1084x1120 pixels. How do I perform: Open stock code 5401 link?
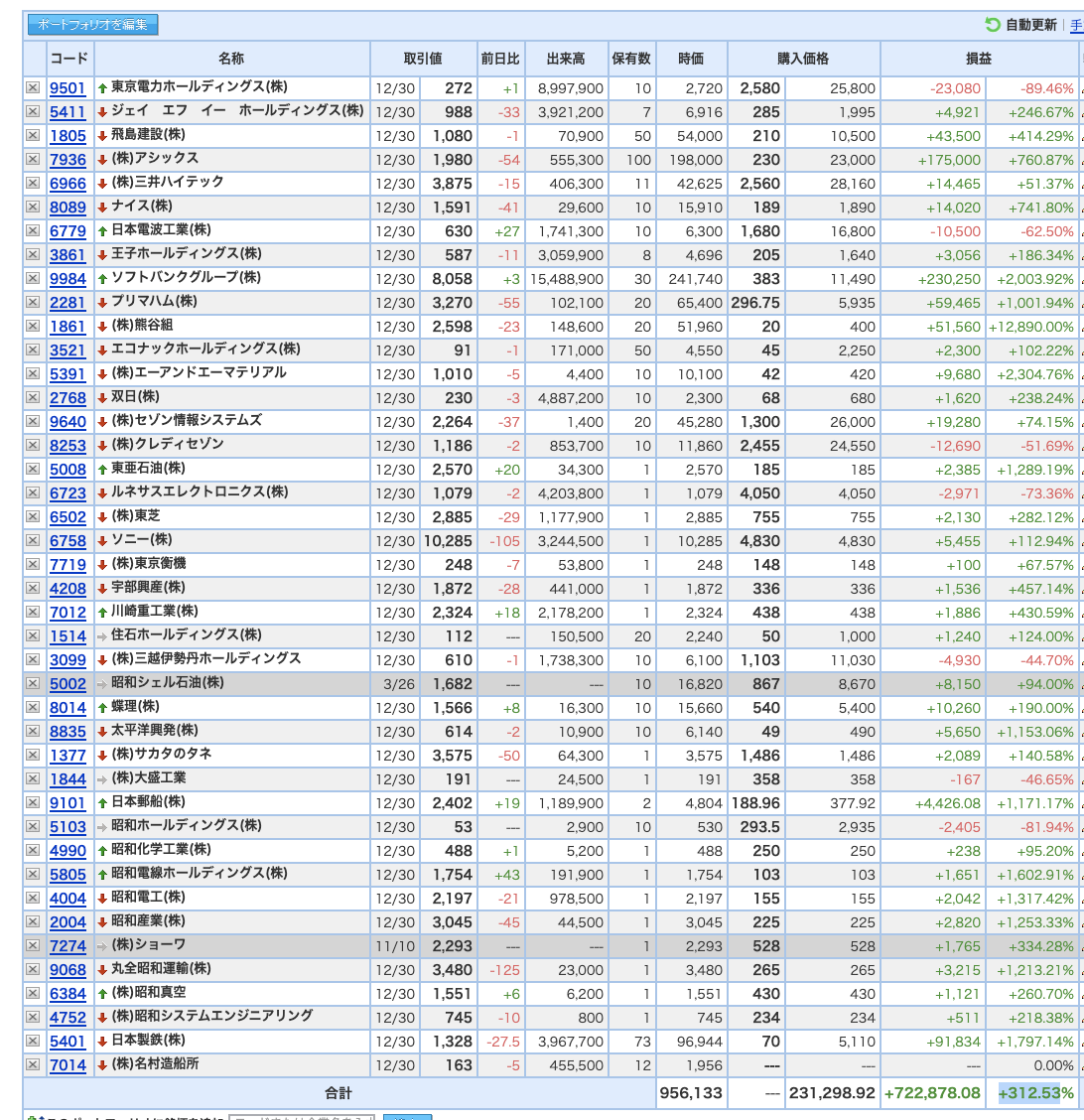[68, 1042]
